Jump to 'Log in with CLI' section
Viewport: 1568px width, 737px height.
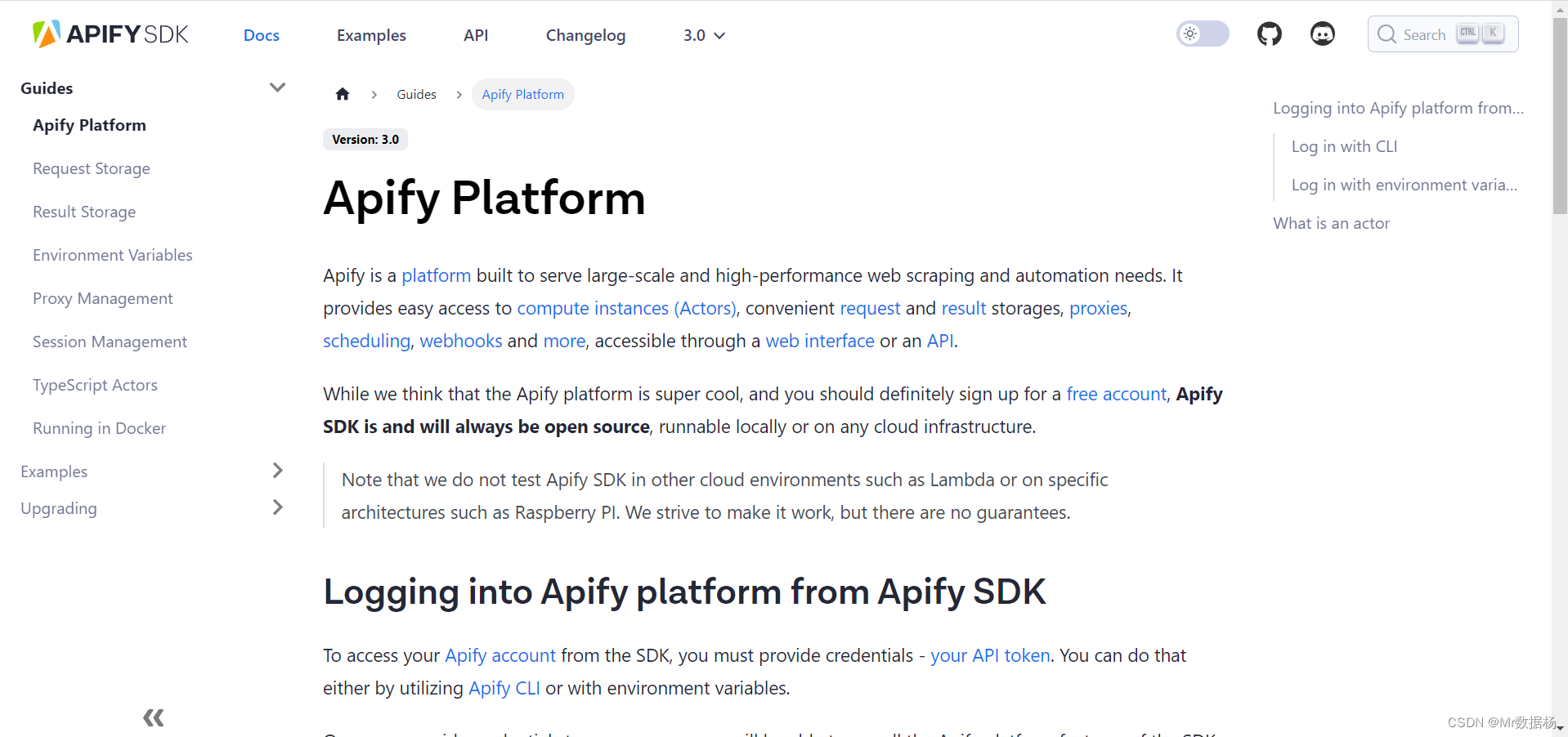pos(1344,146)
